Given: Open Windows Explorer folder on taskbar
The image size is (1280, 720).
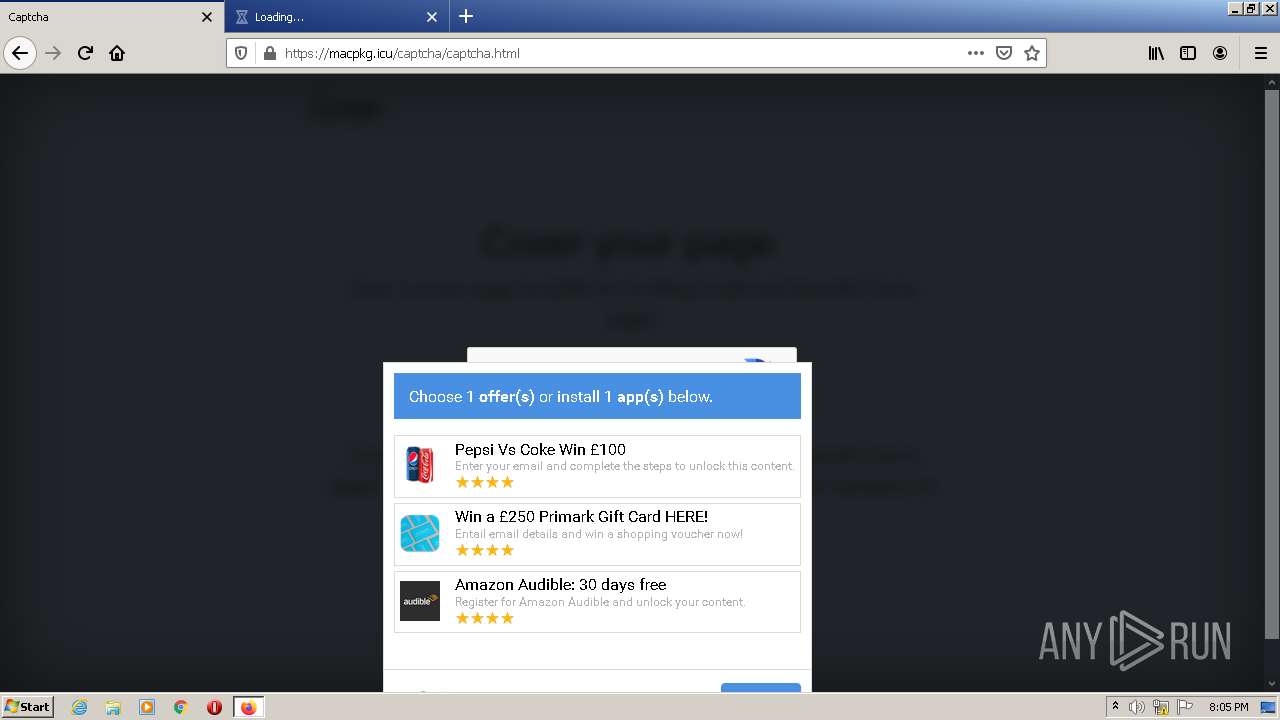Looking at the screenshot, I should (113, 707).
